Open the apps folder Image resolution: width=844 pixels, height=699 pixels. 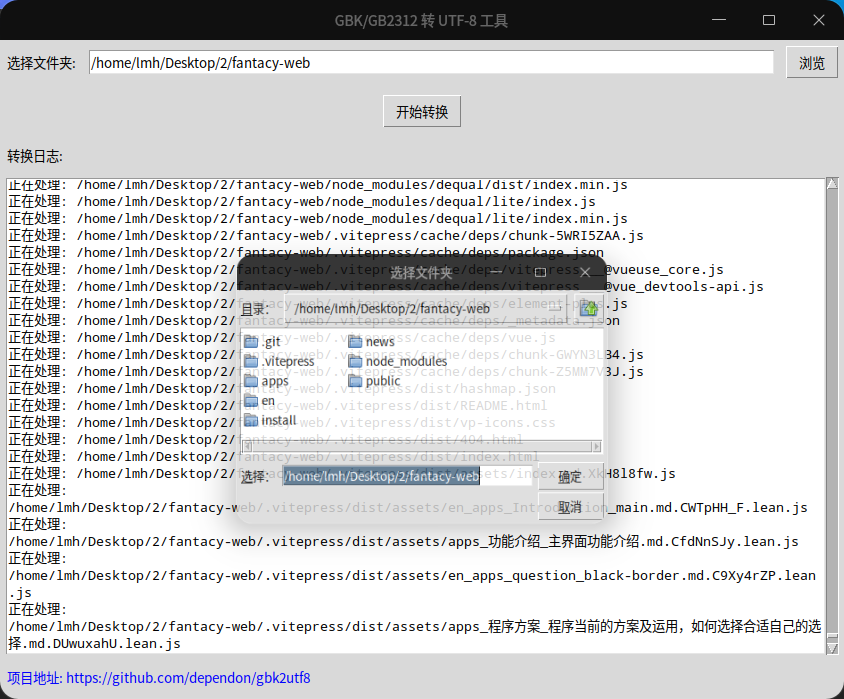274,381
